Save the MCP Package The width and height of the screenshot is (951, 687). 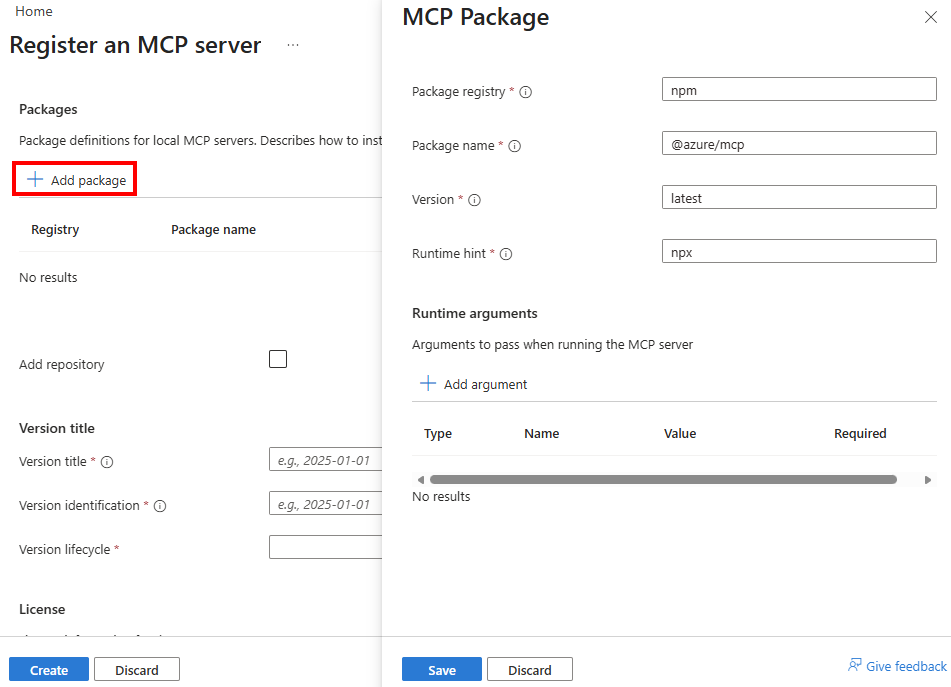[x=441, y=669]
